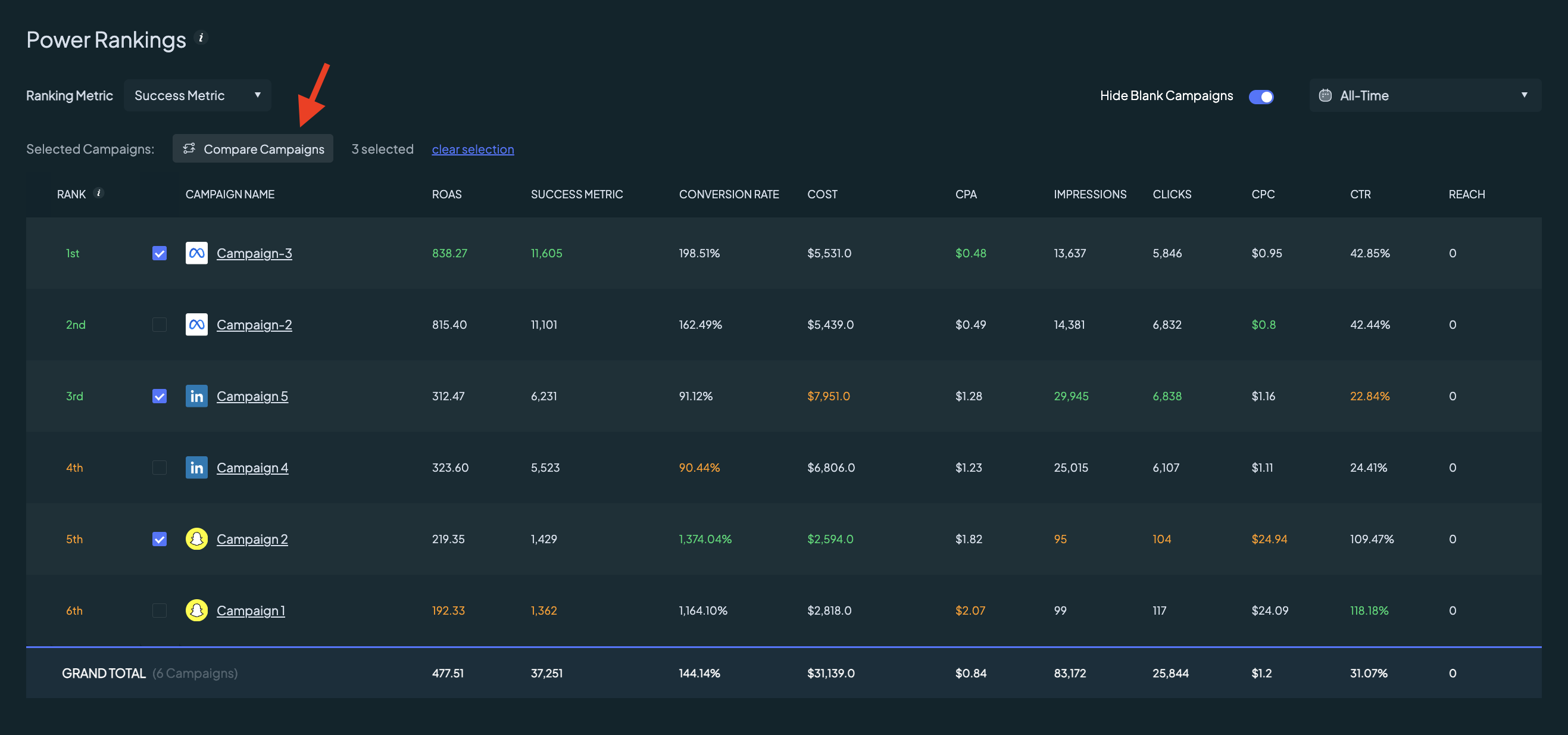The height and width of the screenshot is (735, 1568).
Task: Disable the Hide Blank Campaigns toggle
Action: point(1261,96)
